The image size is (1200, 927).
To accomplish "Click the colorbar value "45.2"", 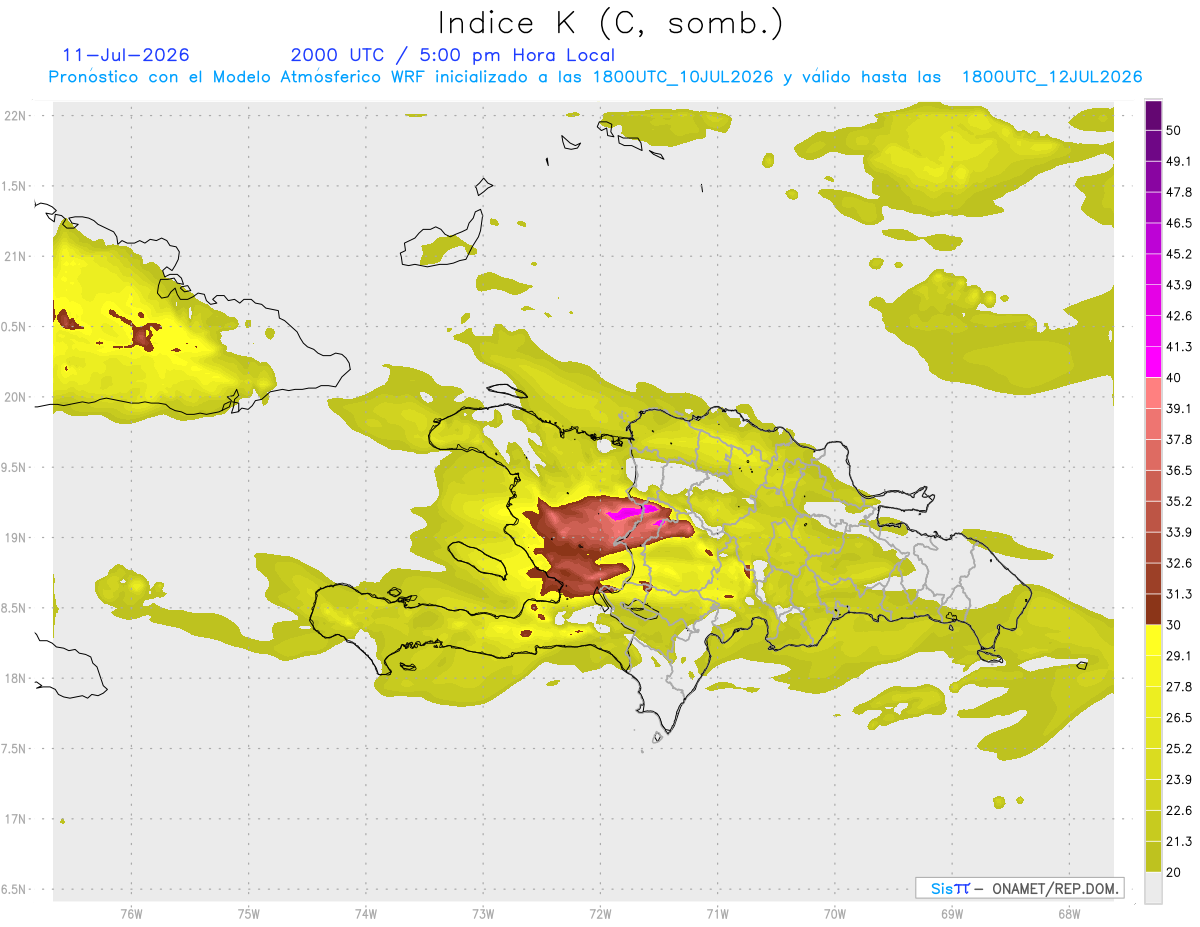I will pyautogui.click(x=1179, y=254).
